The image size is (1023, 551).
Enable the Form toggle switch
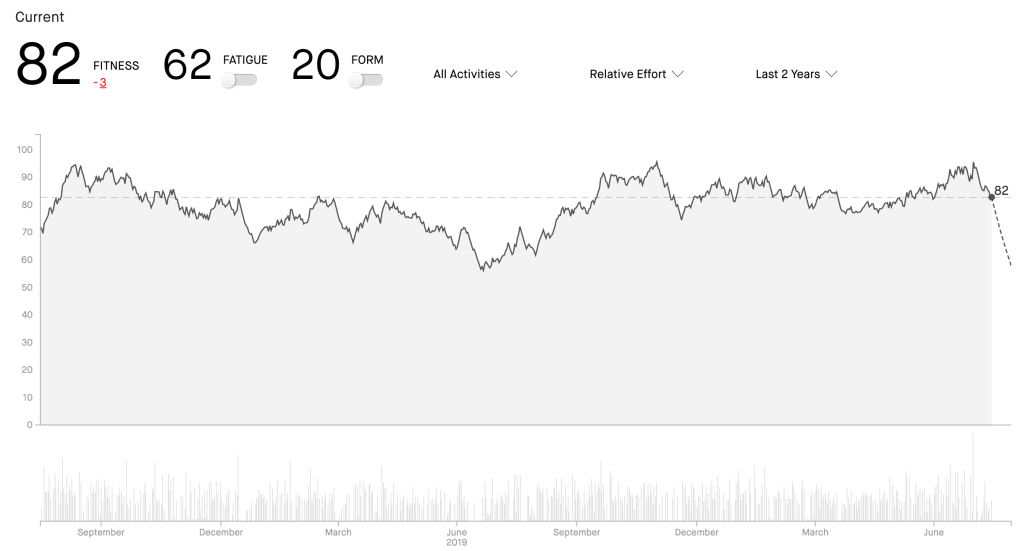pos(365,80)
